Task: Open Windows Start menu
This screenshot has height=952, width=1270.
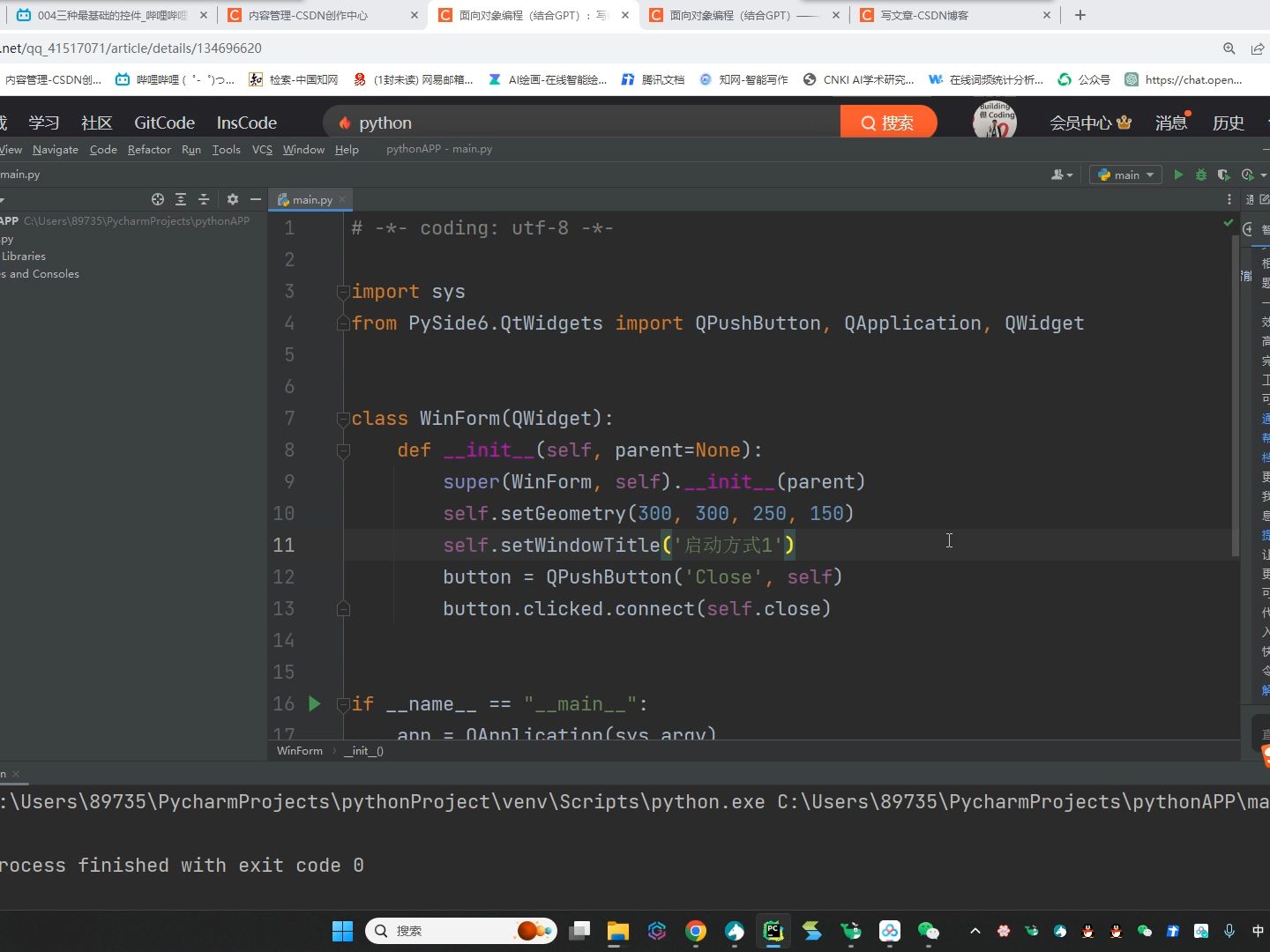Action: [342, 931]
